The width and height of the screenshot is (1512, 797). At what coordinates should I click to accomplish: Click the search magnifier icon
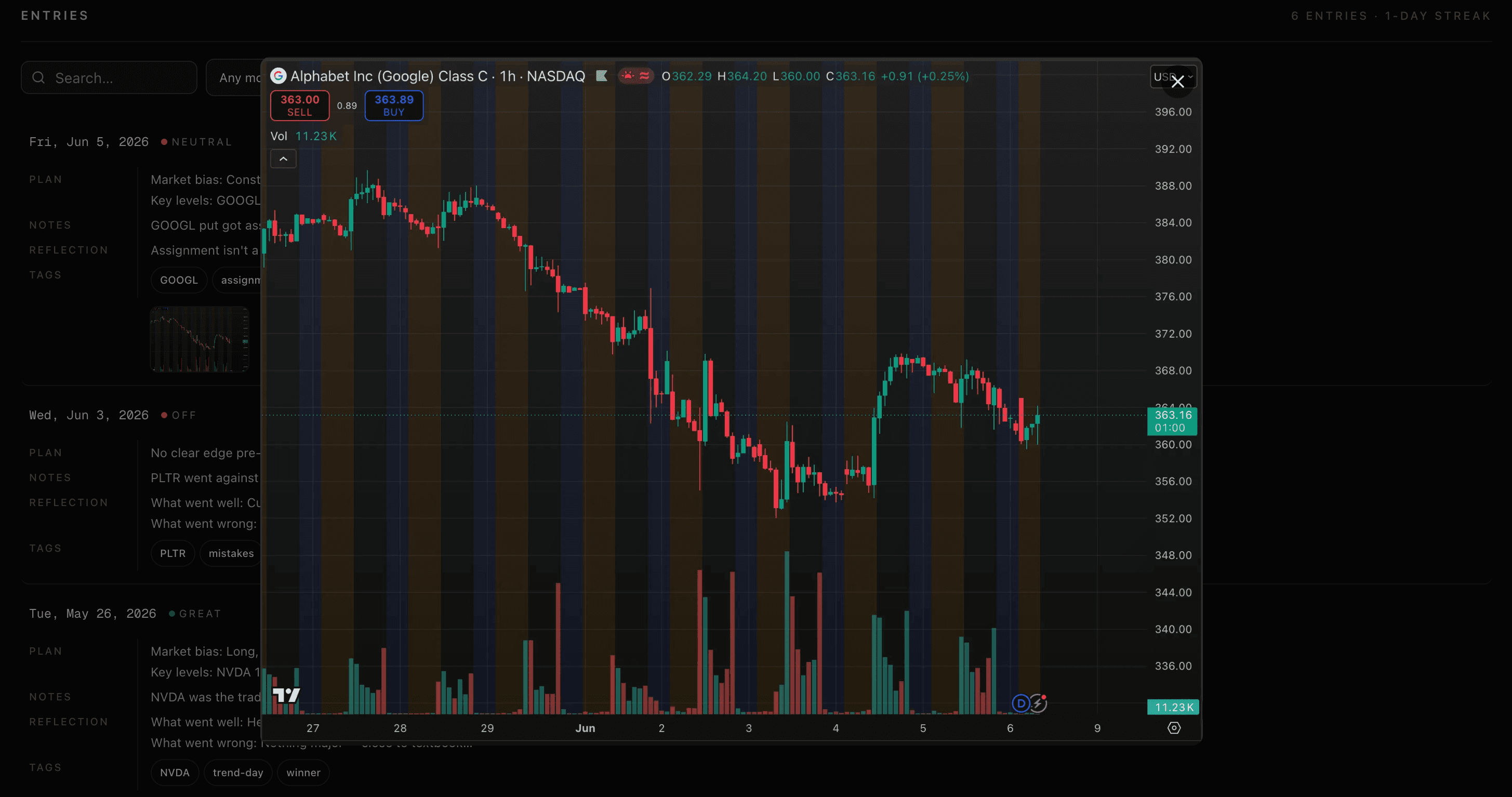pos(39,77)
